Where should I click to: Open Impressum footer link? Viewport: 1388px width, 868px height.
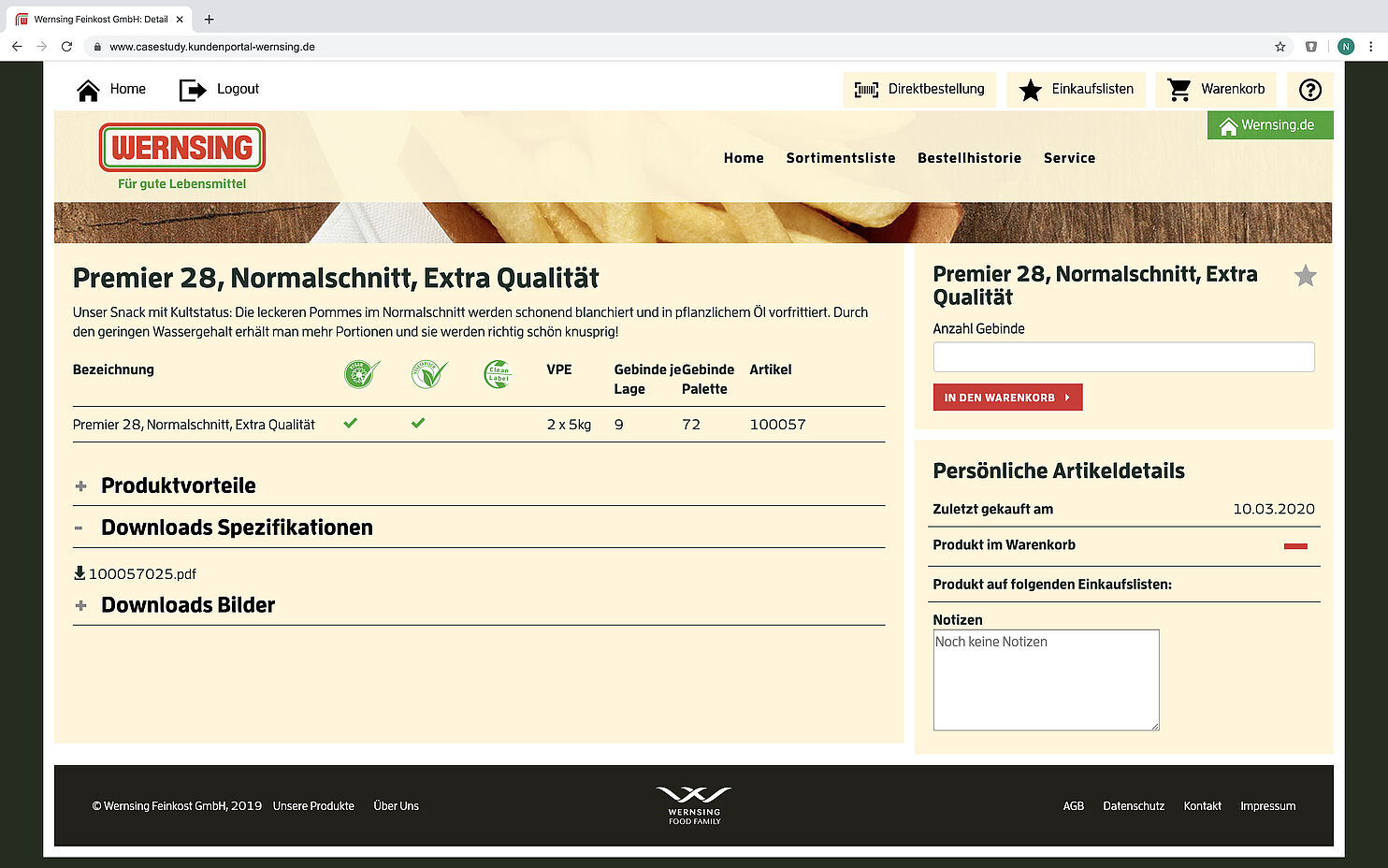[1267, 806]
